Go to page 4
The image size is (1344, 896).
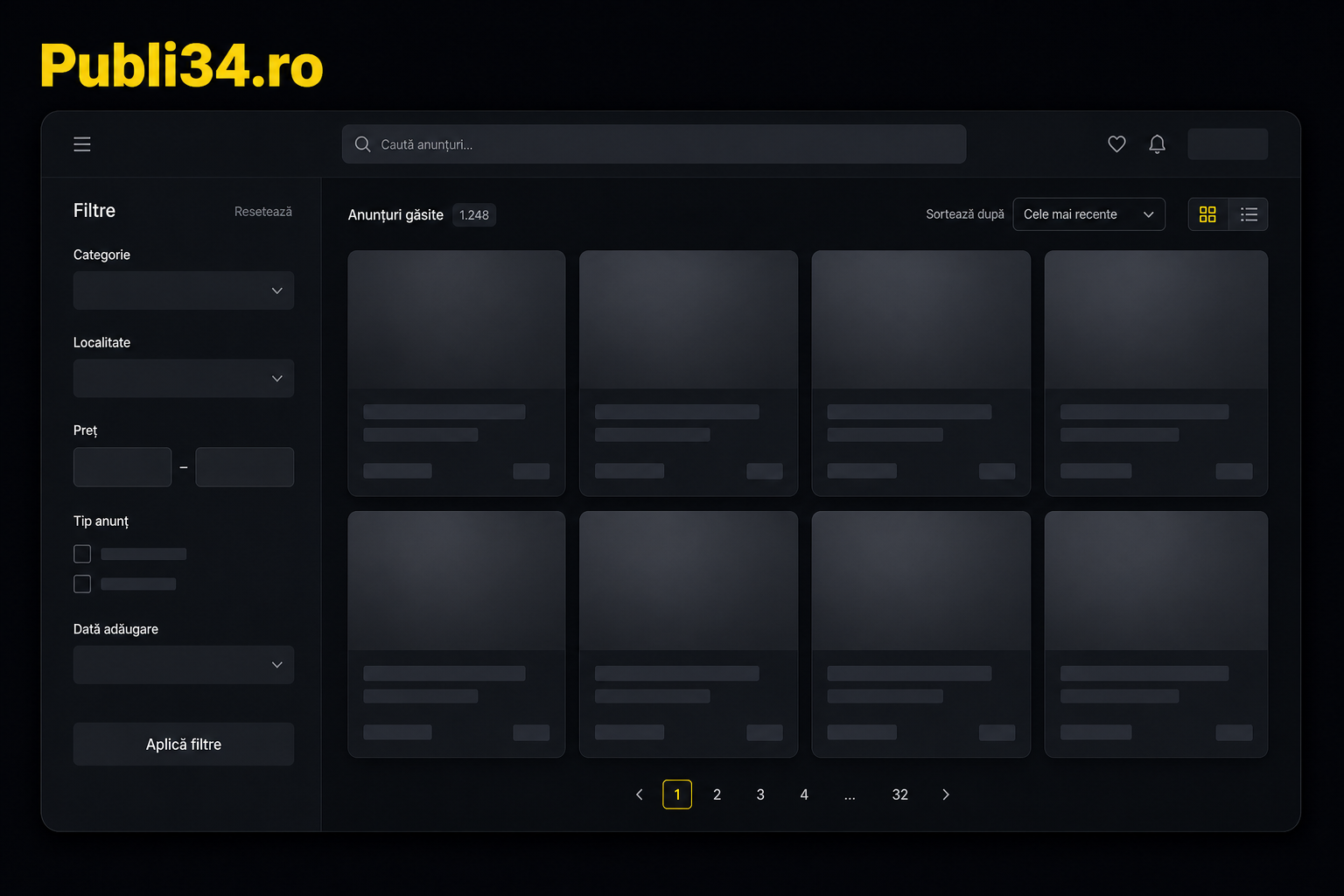[804, 794]
